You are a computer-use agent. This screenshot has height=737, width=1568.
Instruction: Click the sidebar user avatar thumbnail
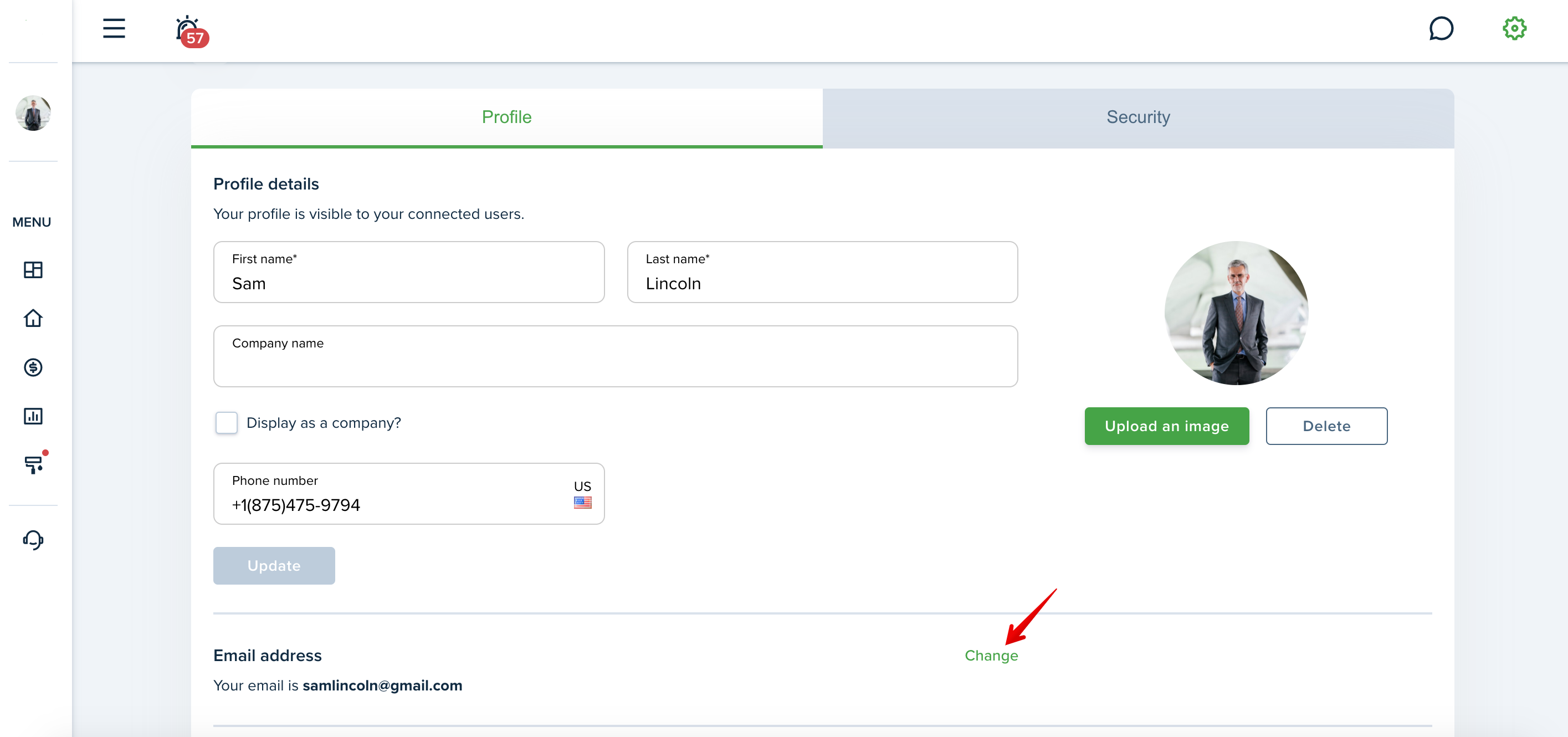[33, 112]
